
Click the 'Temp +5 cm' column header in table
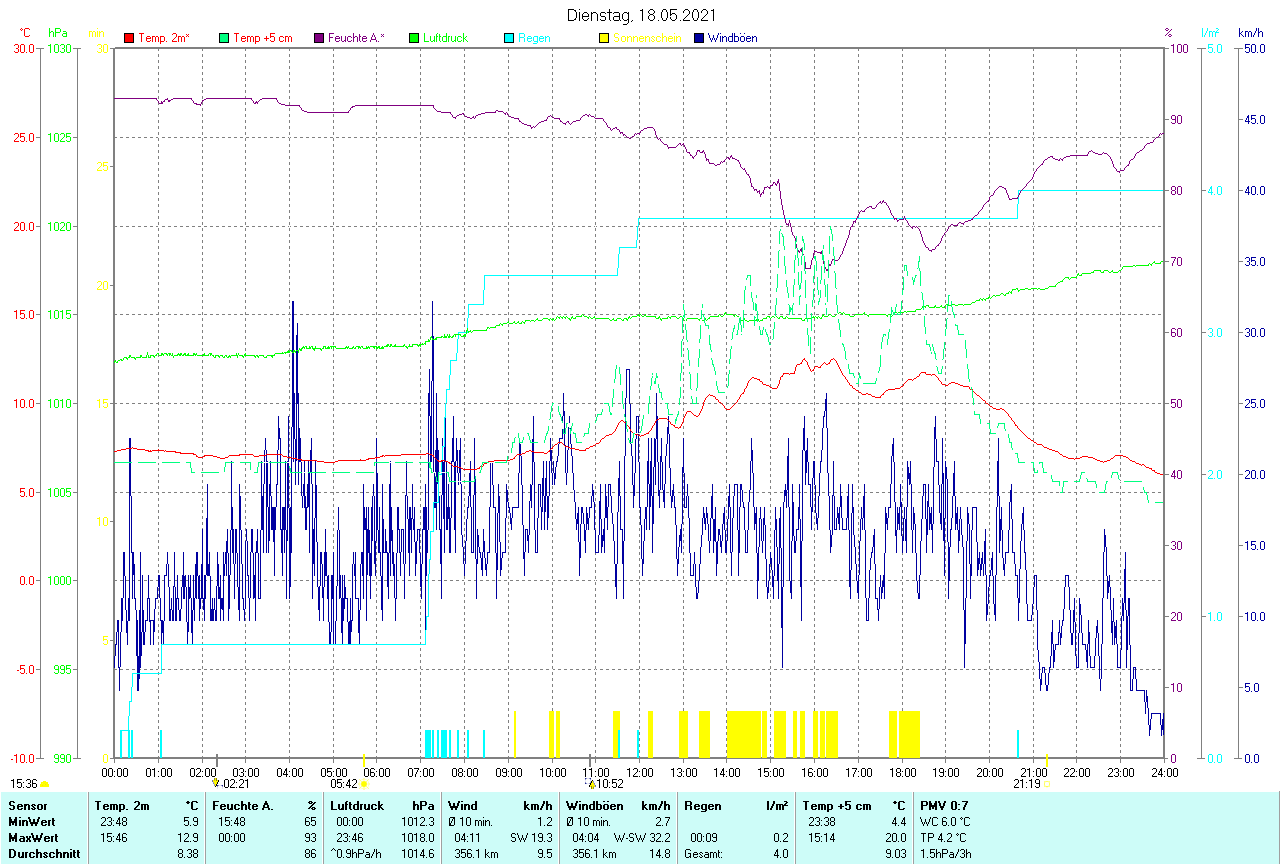pos(837,805)
